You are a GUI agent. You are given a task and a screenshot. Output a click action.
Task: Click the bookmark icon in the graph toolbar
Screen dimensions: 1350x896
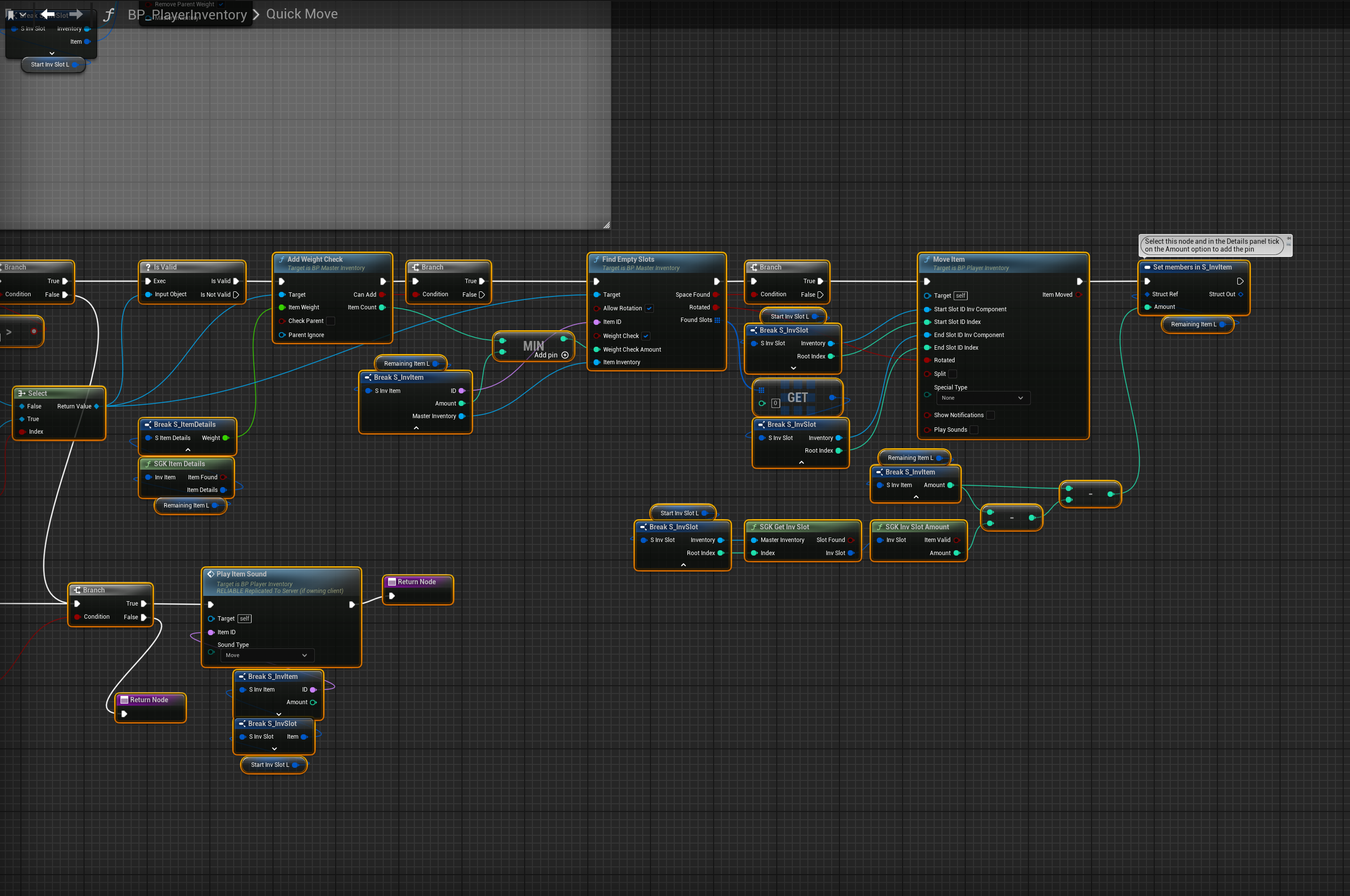click(10, 15)
